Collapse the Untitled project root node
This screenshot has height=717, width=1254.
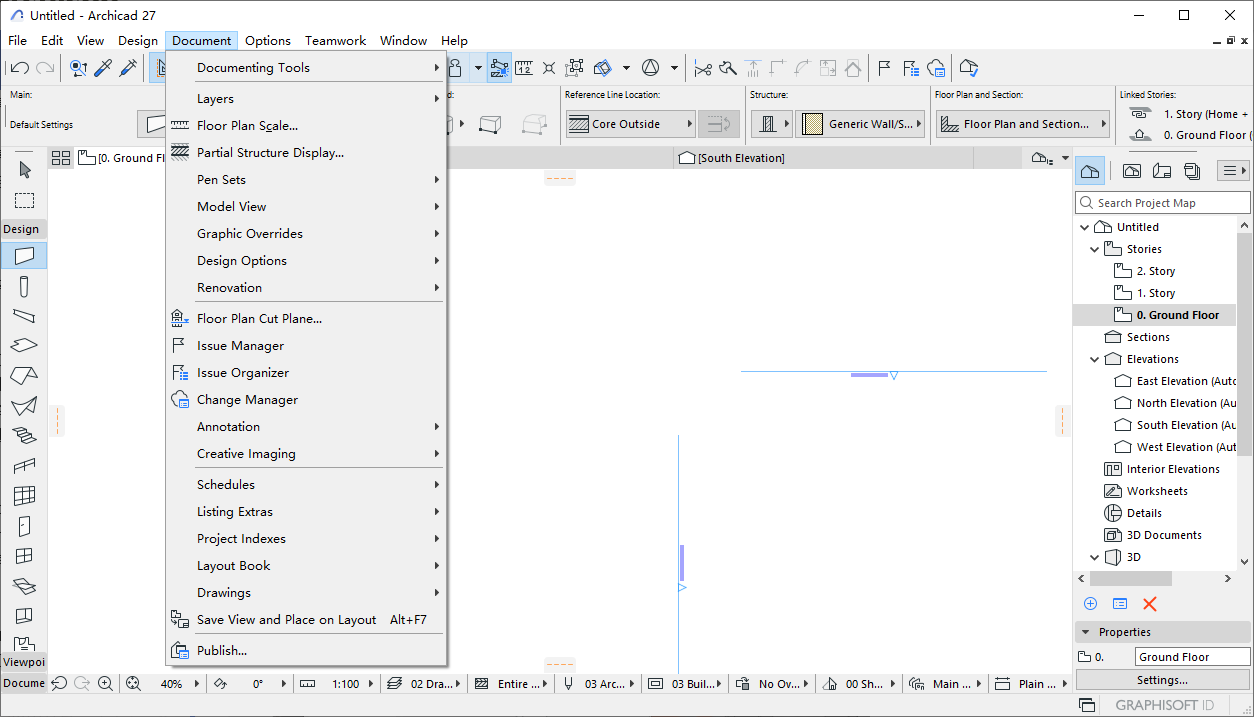1085,227
